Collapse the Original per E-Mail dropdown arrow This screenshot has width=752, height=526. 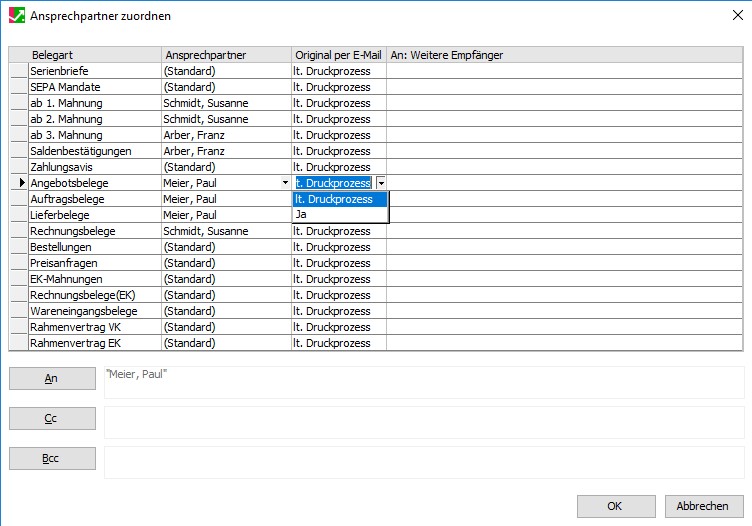381,183
